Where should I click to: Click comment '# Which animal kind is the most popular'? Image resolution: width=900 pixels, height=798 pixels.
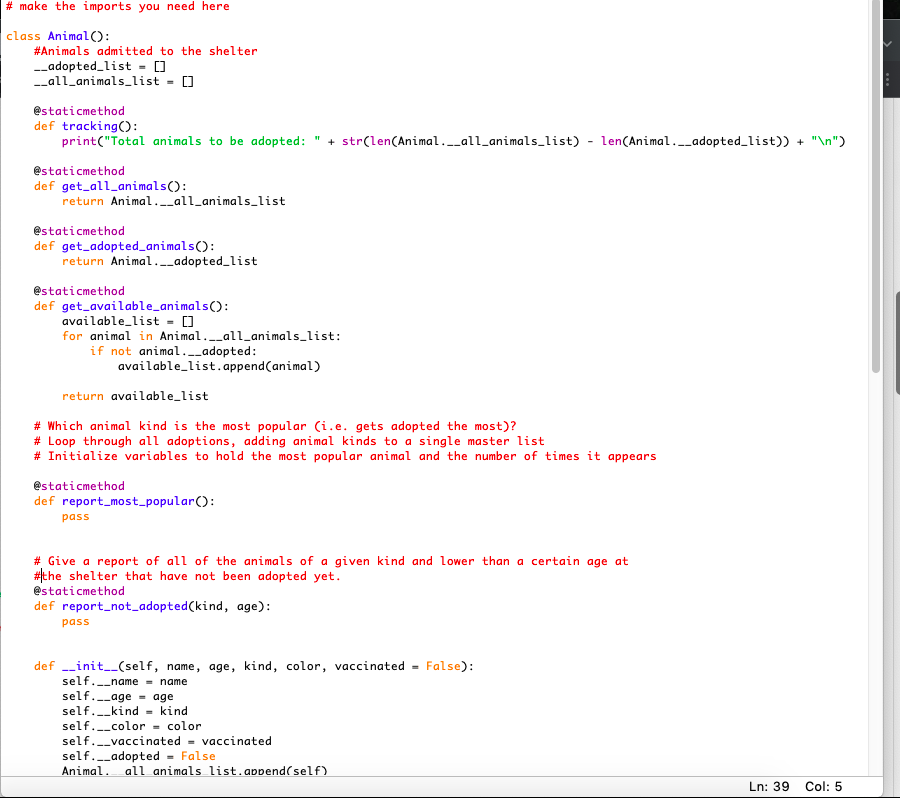pos(275,426)
